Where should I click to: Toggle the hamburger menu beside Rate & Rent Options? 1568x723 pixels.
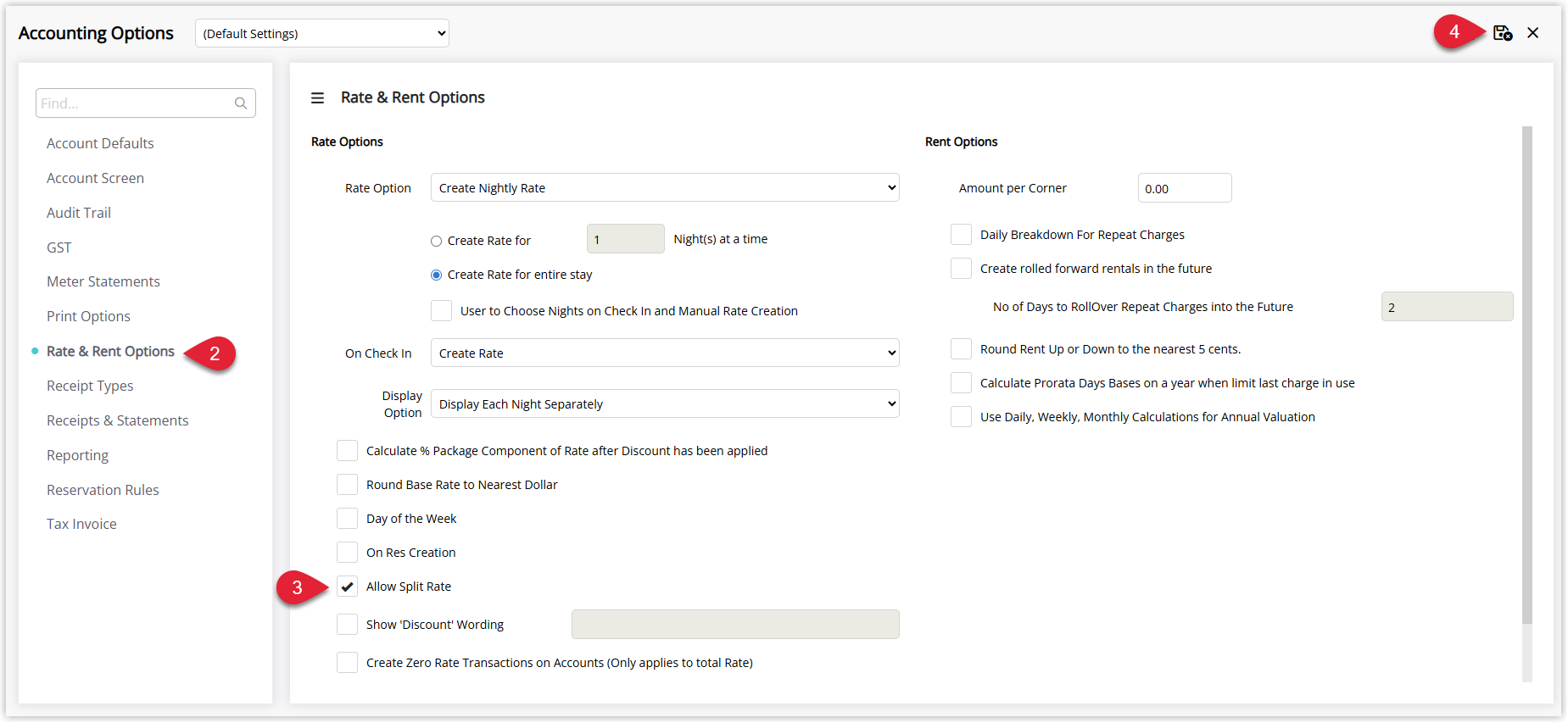[317, 98]
